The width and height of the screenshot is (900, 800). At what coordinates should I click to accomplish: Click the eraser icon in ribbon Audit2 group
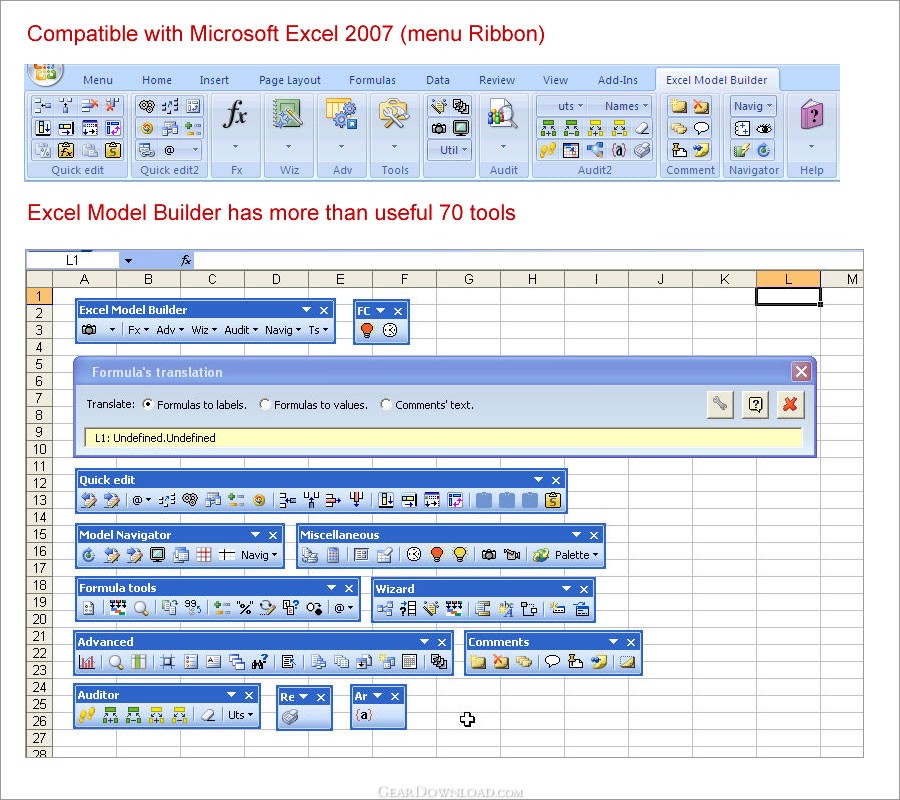click(642, 128)
